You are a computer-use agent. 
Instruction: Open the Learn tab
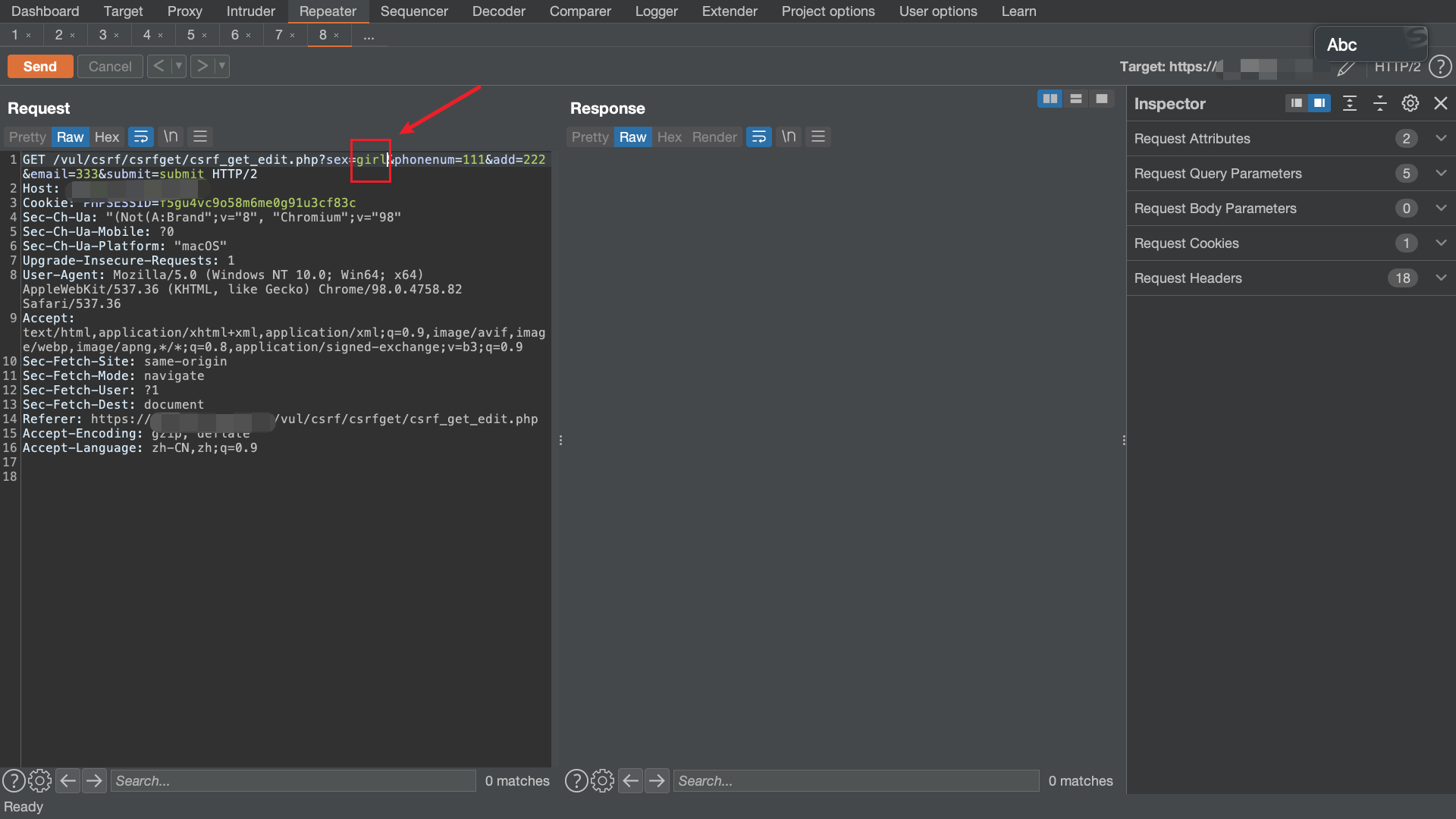click(1018, 11)
